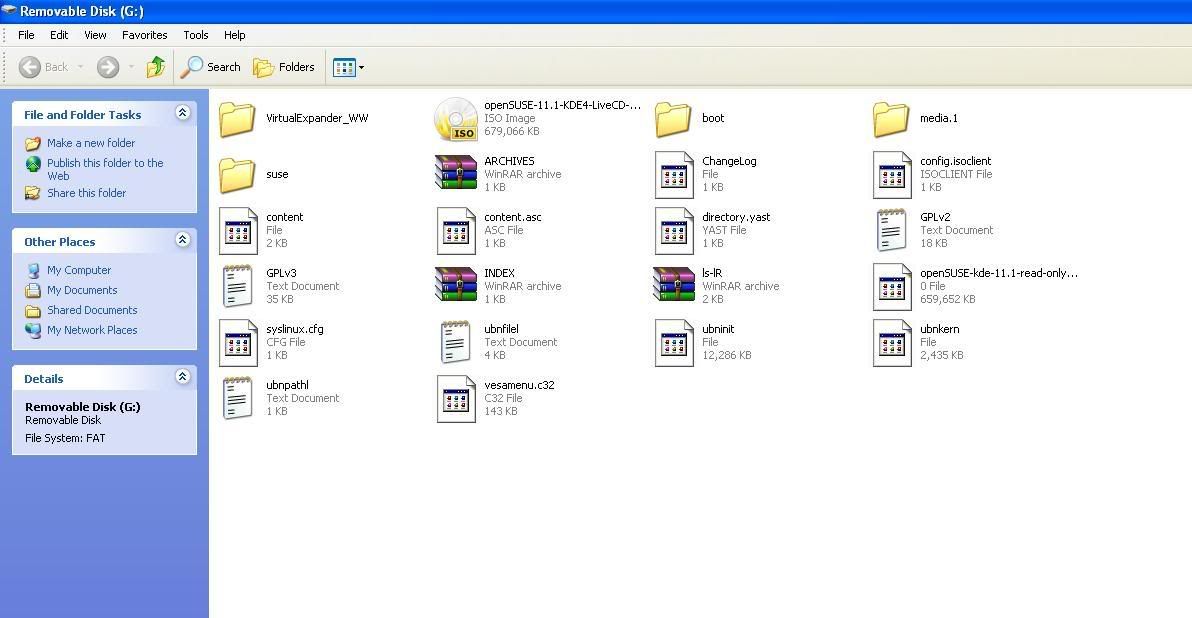The image size is (1192, 618).
Task: Collapse the File and Folder Tasks panel
Action: coord(182,113)
